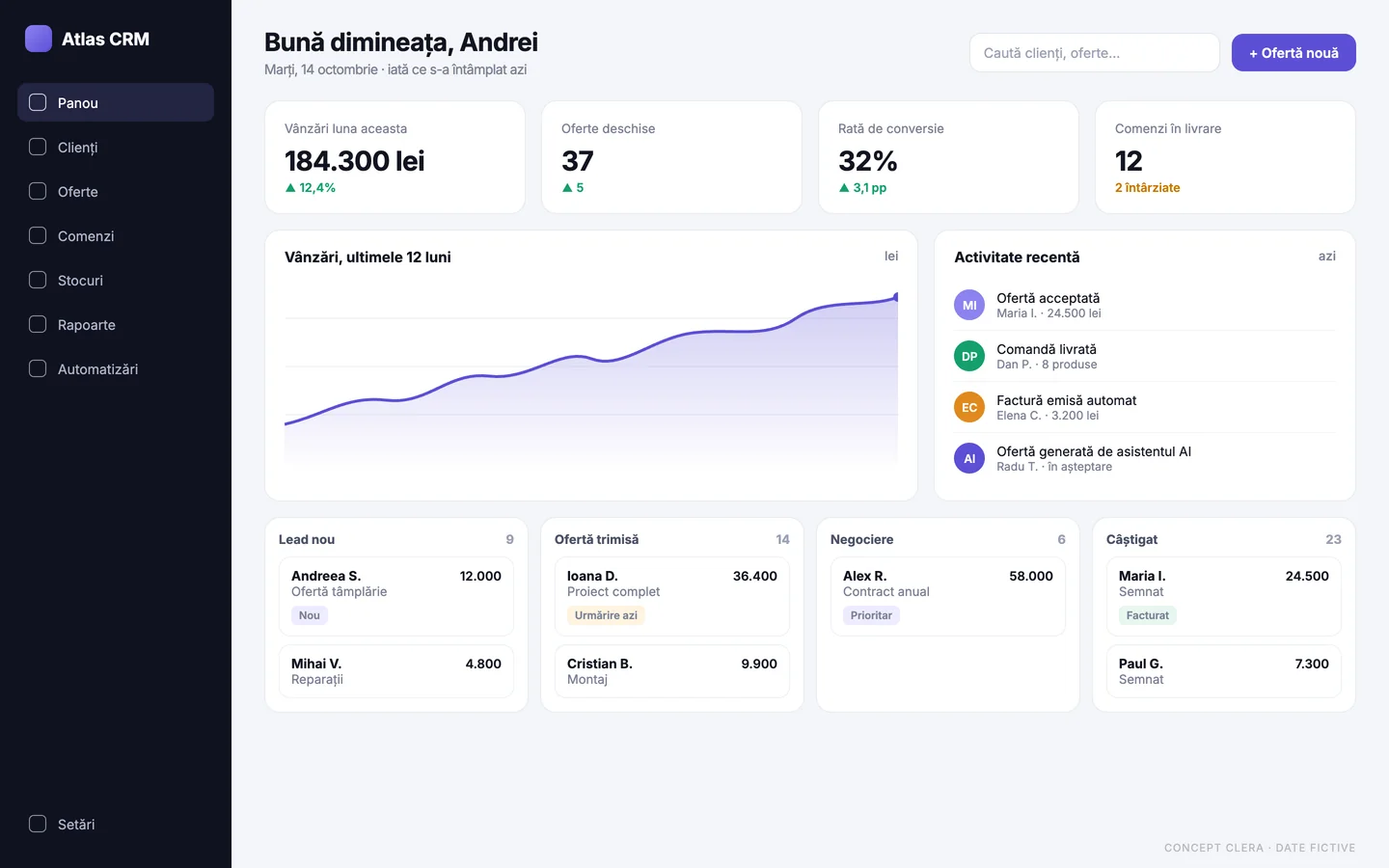Click the Facturat tag

(1148, 615)
